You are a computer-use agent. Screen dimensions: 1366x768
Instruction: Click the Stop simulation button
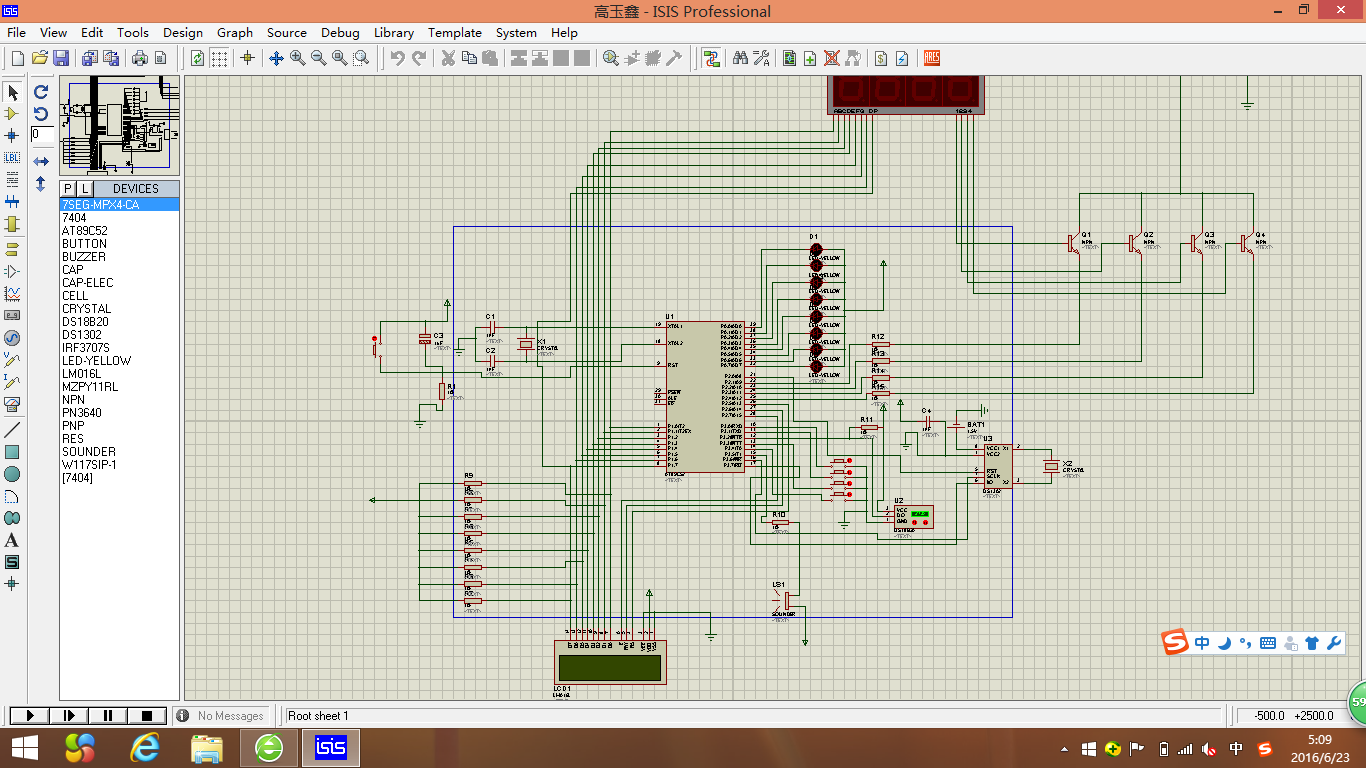click(147, 715)
